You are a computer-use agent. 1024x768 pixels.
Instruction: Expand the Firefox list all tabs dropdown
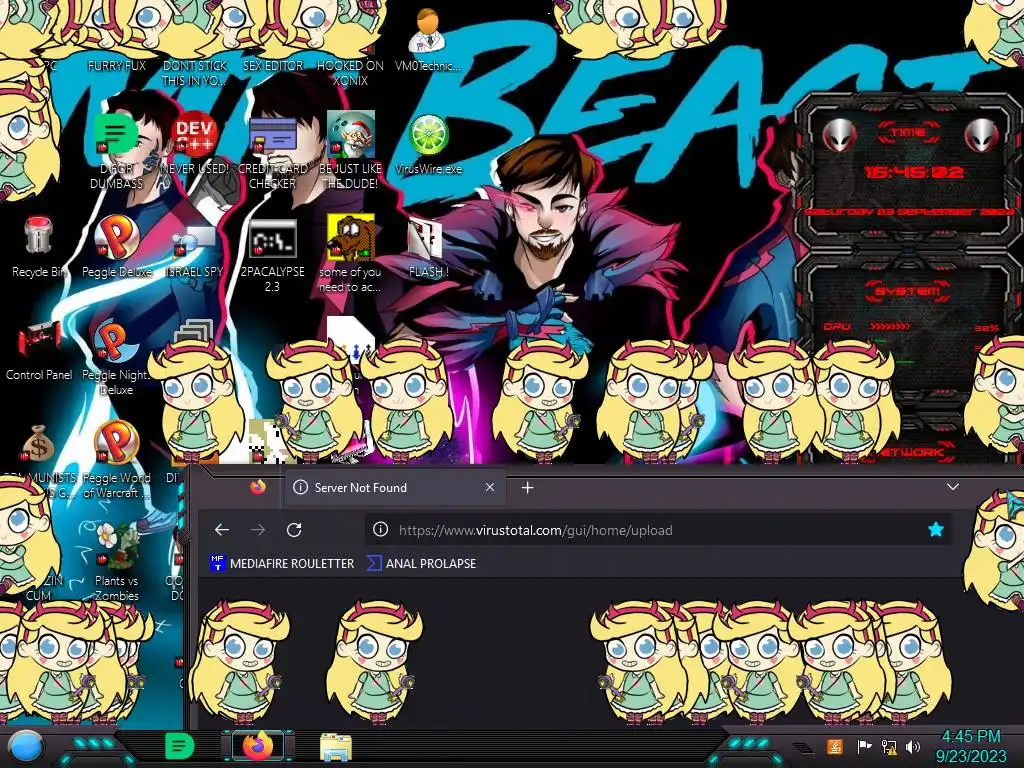click(x=953, y=487)
